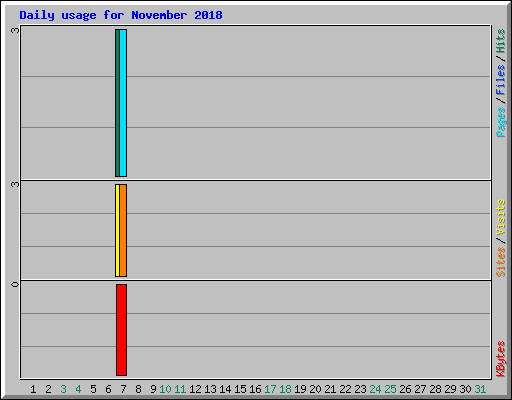Click the Pages legend label
512x400 pixels.
coord(500,122)
